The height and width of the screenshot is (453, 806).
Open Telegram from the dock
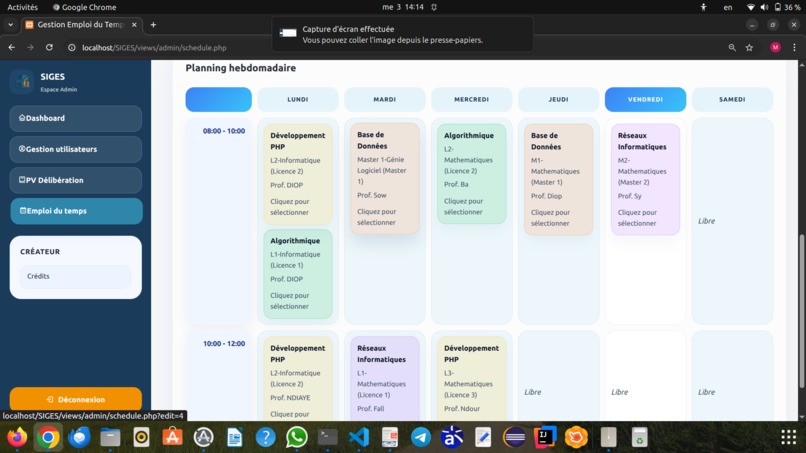click(x=421, y=438)
